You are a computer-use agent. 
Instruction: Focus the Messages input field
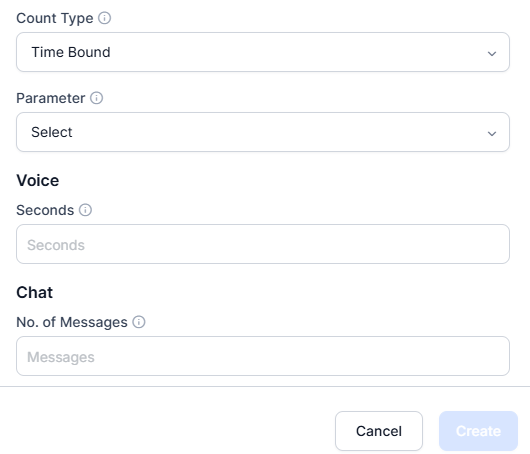click(x=263, y=356)
